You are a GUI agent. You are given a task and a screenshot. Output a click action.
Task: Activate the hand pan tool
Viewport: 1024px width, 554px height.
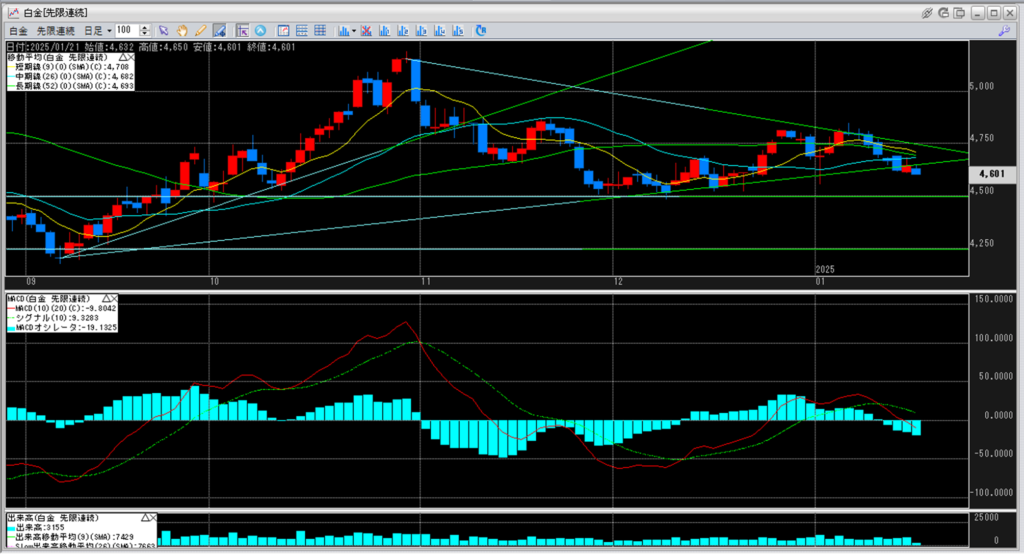tap(183, 31)
